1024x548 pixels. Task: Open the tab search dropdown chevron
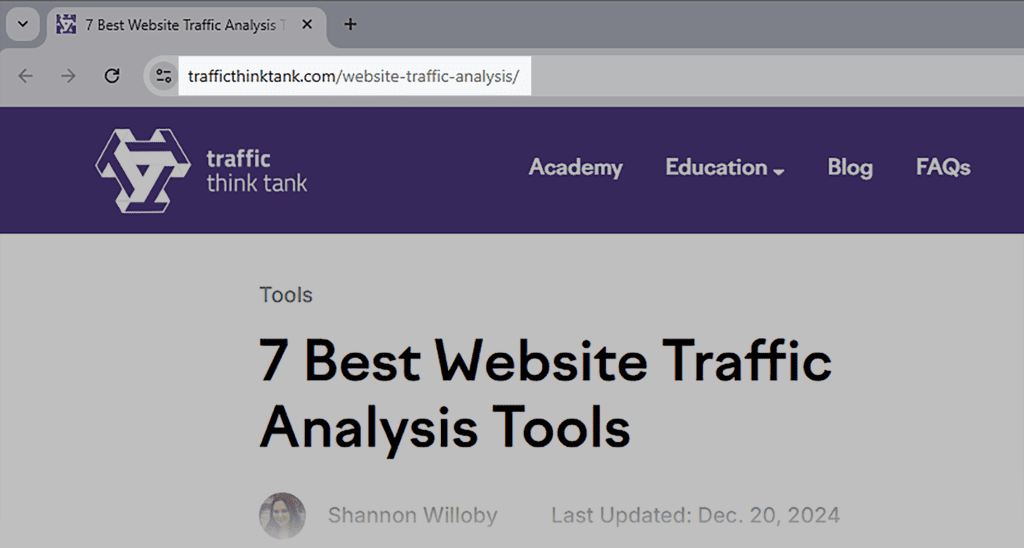(x=22, y=24)
